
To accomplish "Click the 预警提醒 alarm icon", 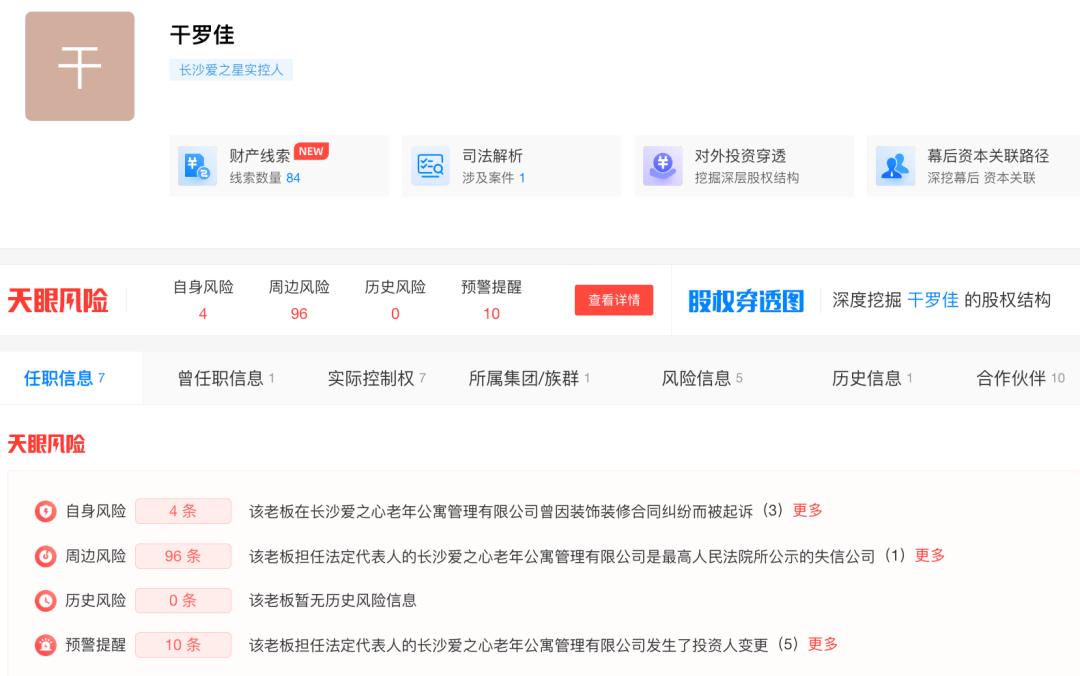I will [x=46, y=645].
